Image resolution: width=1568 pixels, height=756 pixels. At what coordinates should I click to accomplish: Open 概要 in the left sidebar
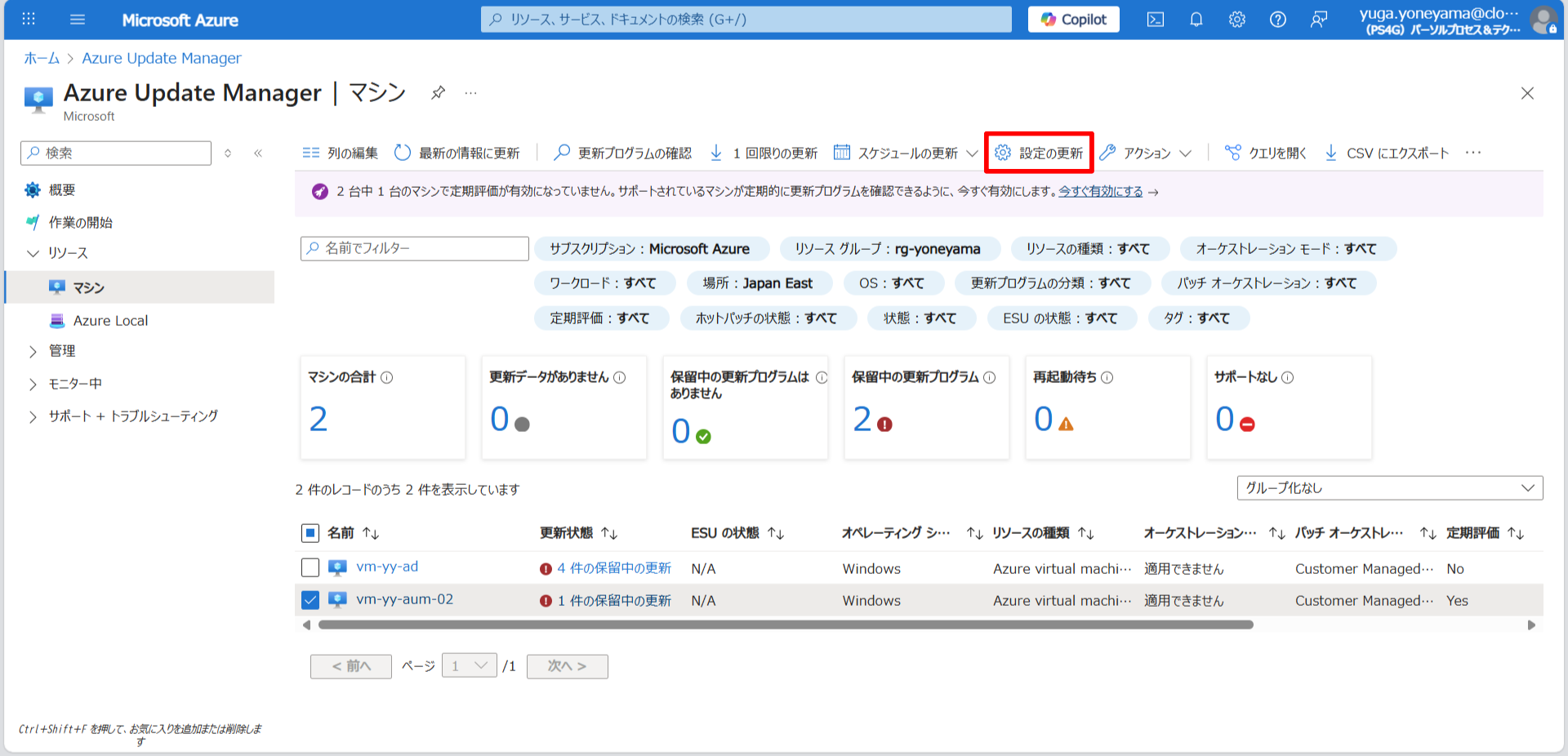pyautogui.click(x=63, y=189)
